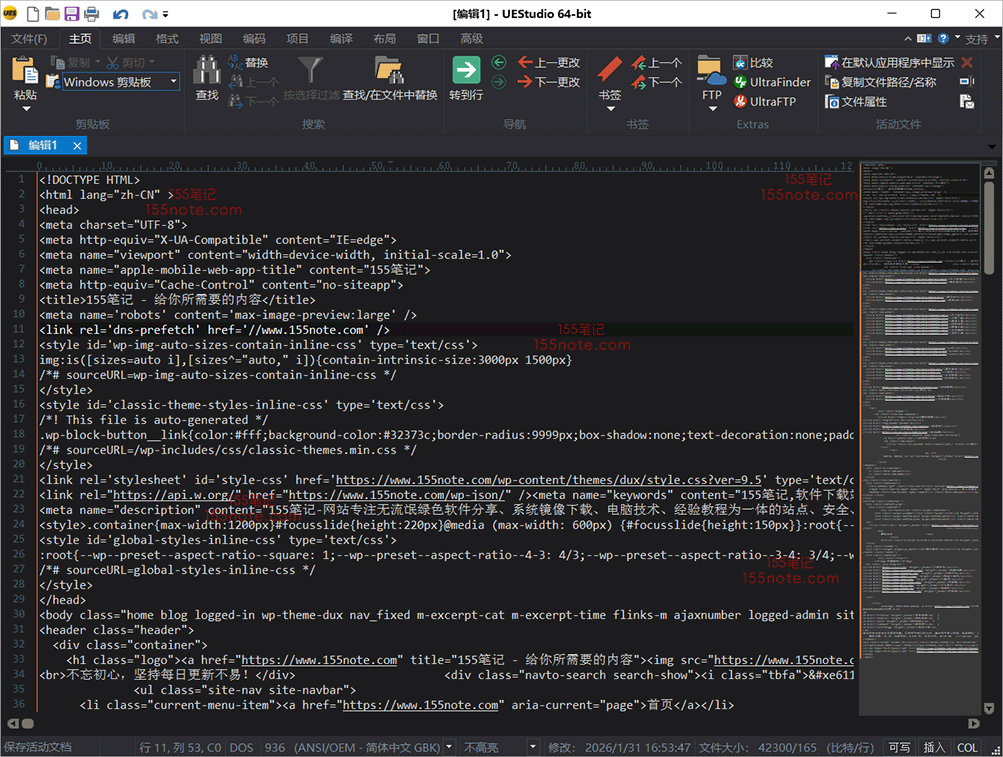Viewport: 1003px width, 757px height.
Task: Launch UltraFinder from Extras group
Action: [772, 82]
